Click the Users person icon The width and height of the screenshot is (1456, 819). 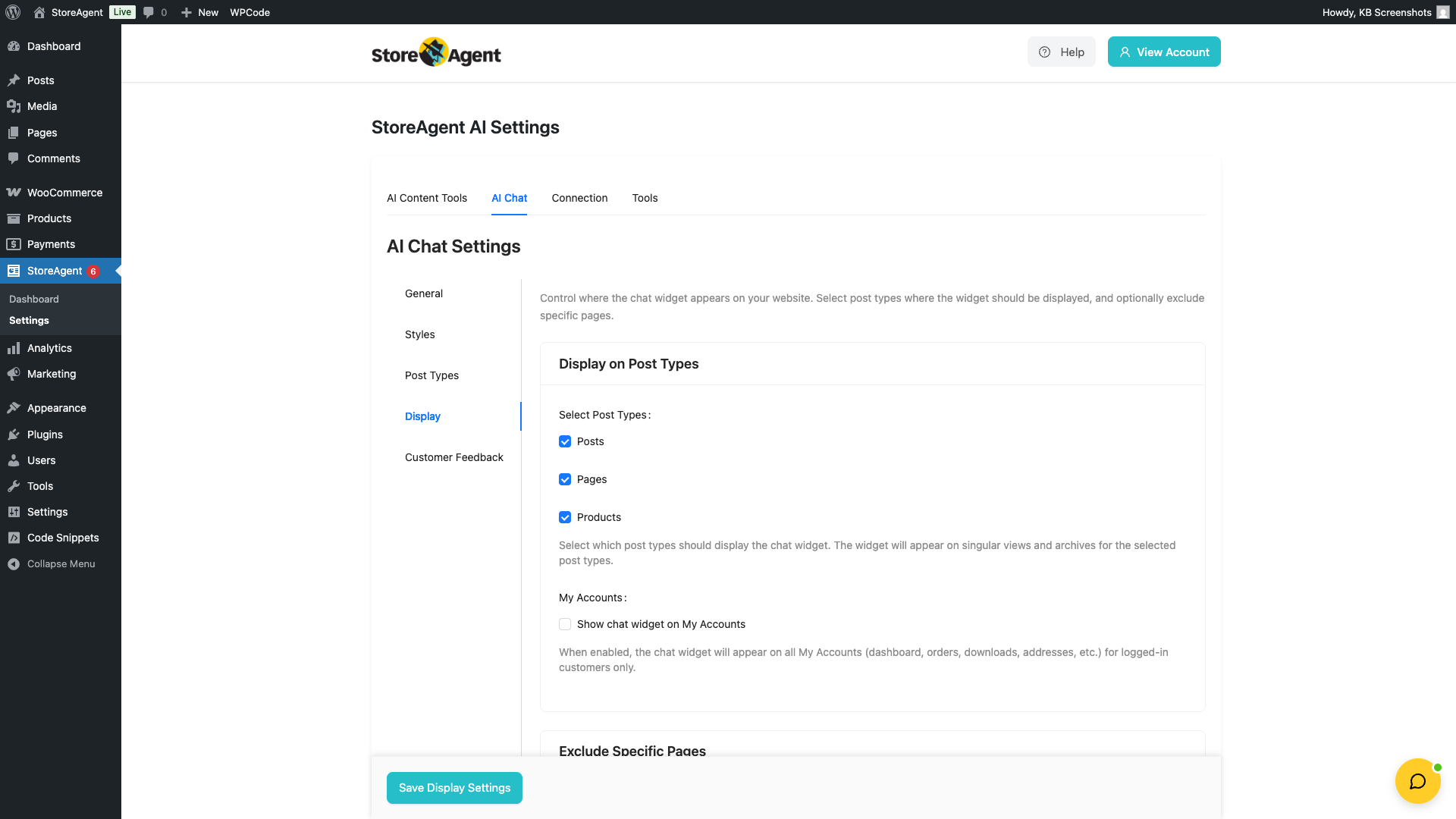[x=14, y=460]
